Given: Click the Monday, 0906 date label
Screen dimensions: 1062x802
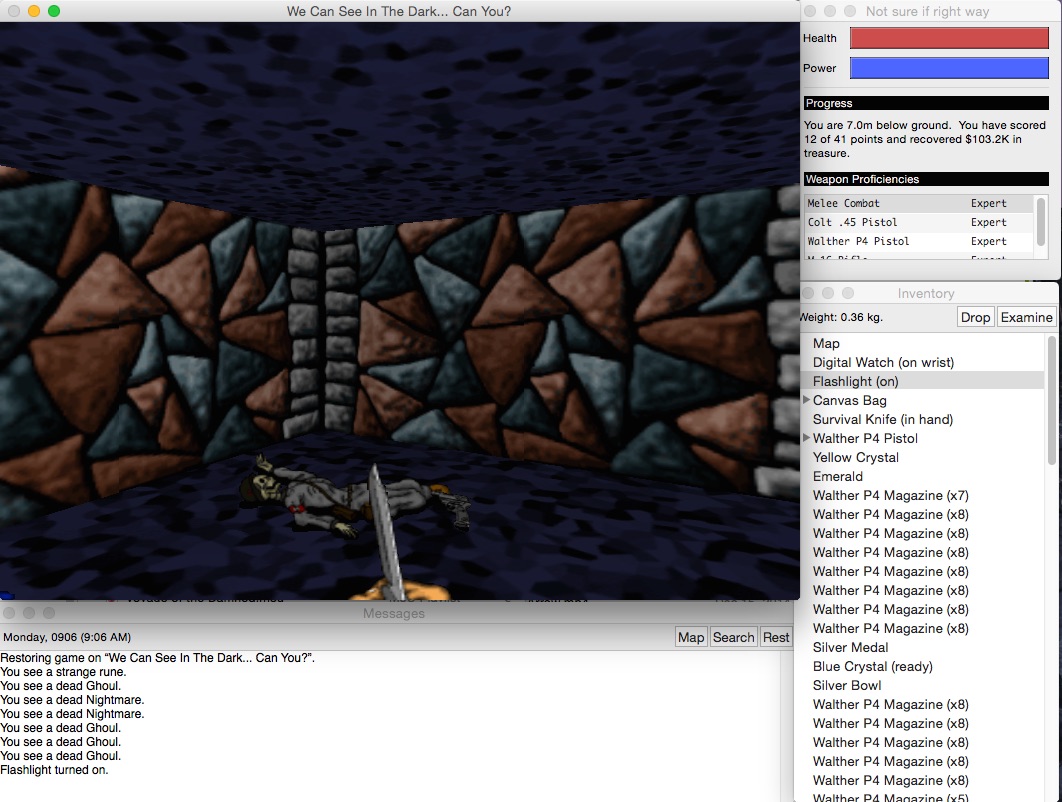Looking at the screenshot, I should (67, 637).
